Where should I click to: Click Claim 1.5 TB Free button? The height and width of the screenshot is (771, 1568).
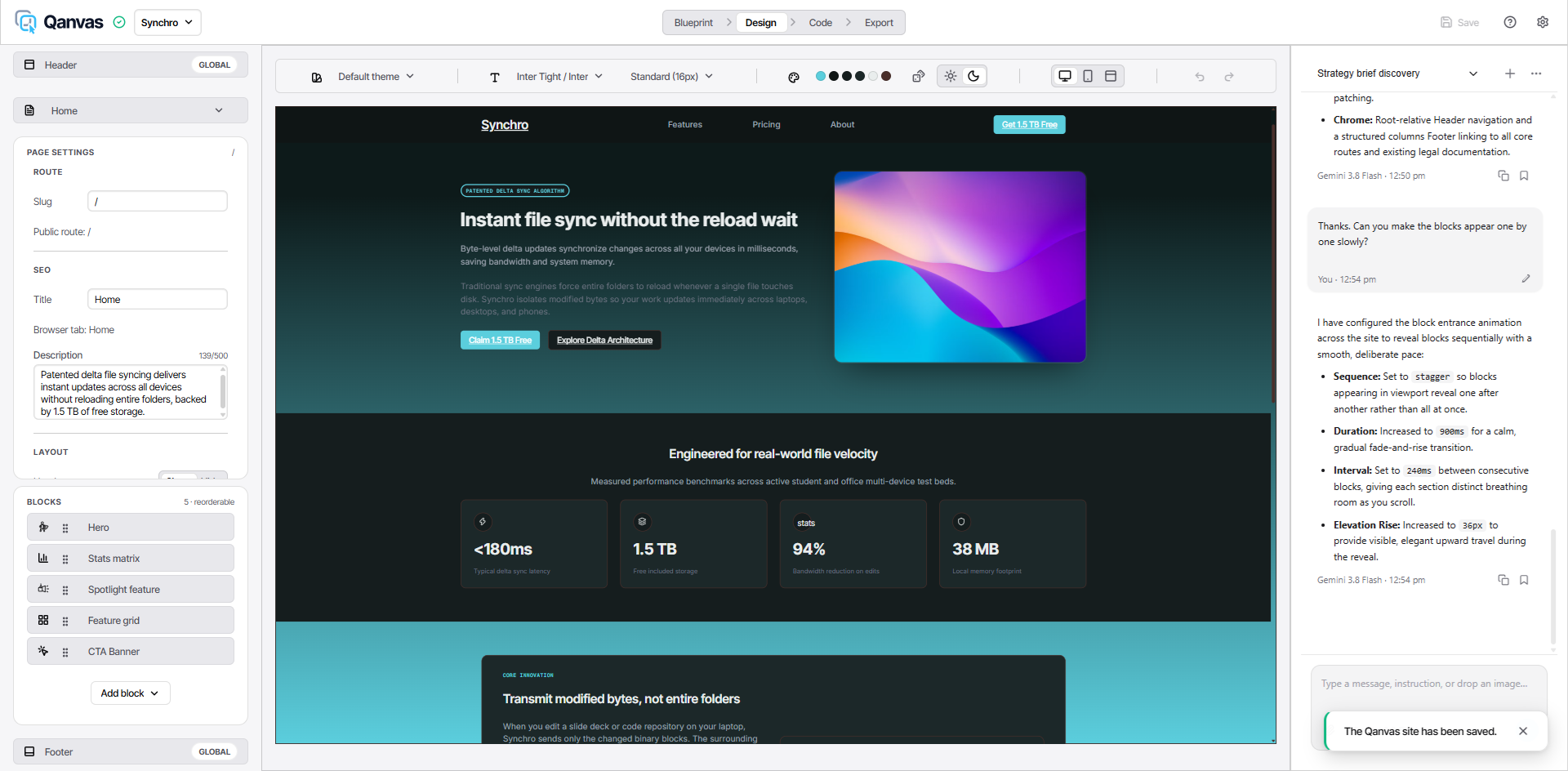500,340
